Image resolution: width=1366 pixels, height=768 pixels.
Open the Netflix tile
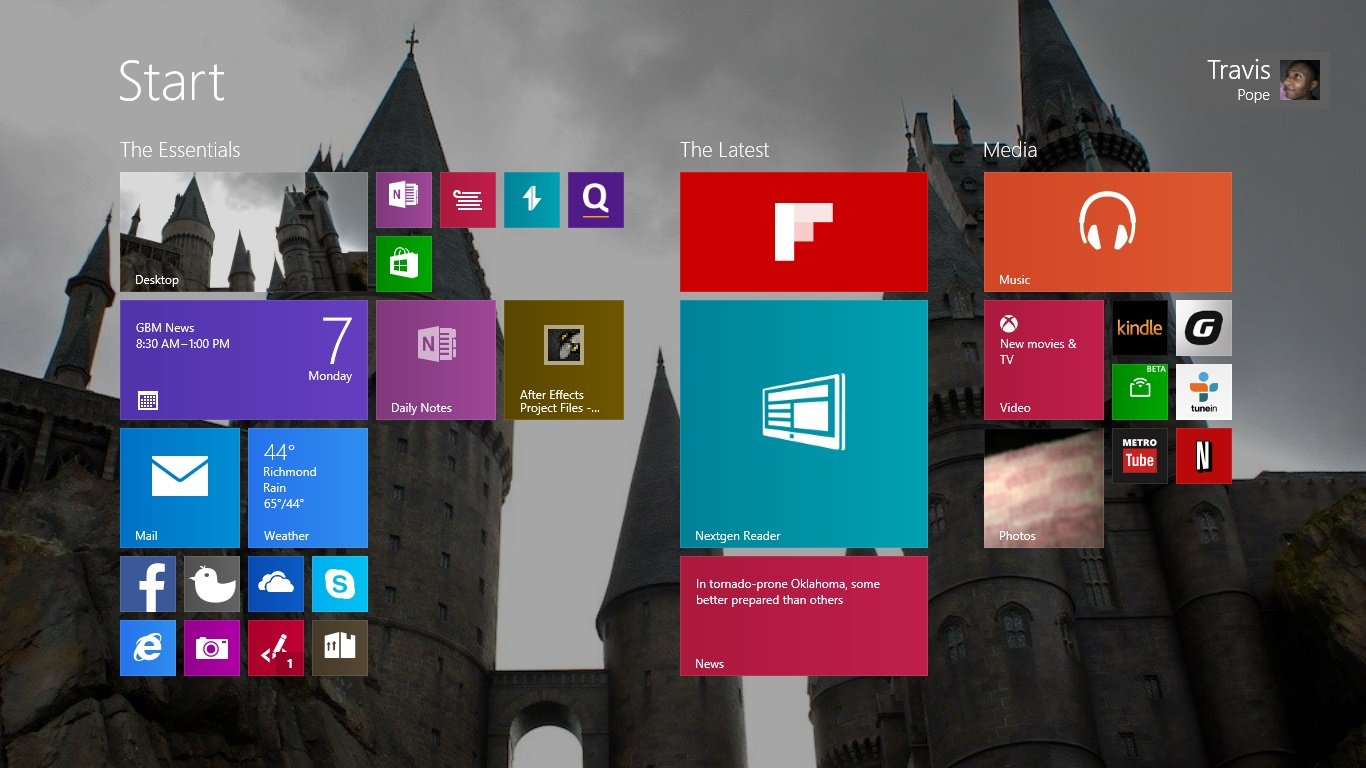point(1204,456)
